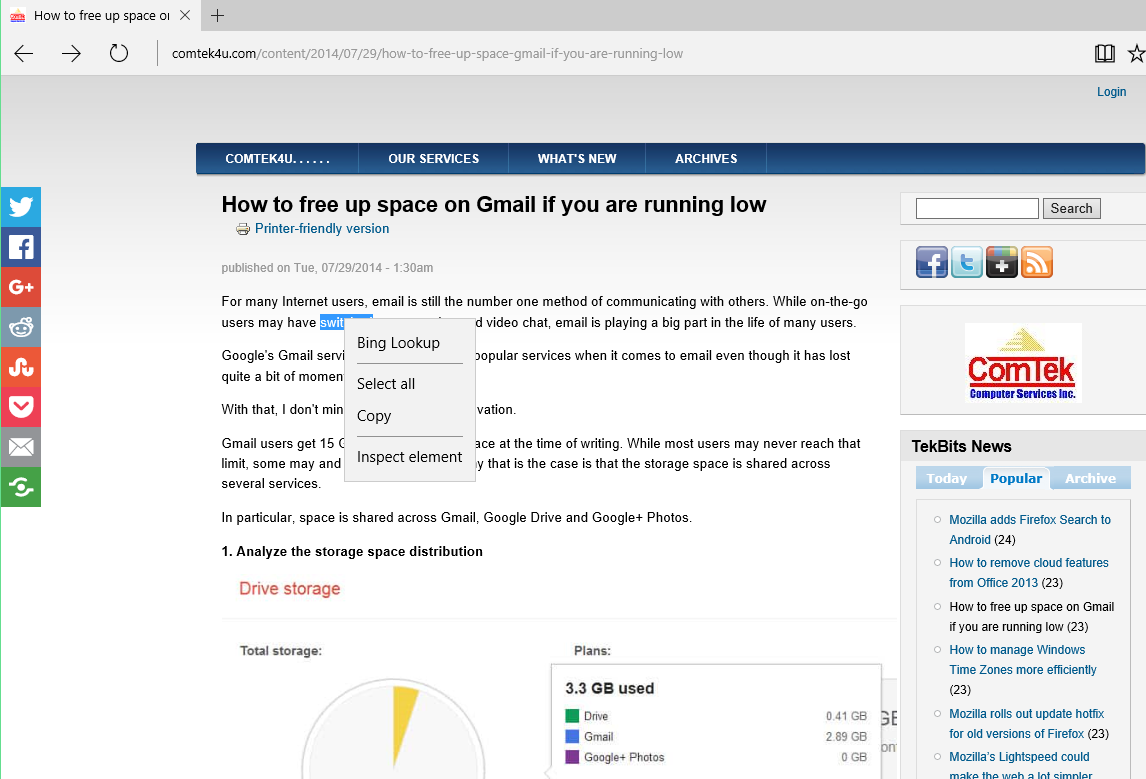
Task: Open 'How to remove cloud features from Office 2013'
Action: 1029,573
